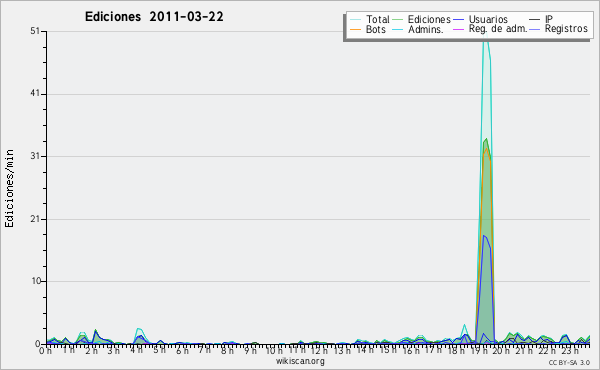Click the y-axis value 21
The height and width of the screenshot is (370, 600).
(x=35, y=219)
